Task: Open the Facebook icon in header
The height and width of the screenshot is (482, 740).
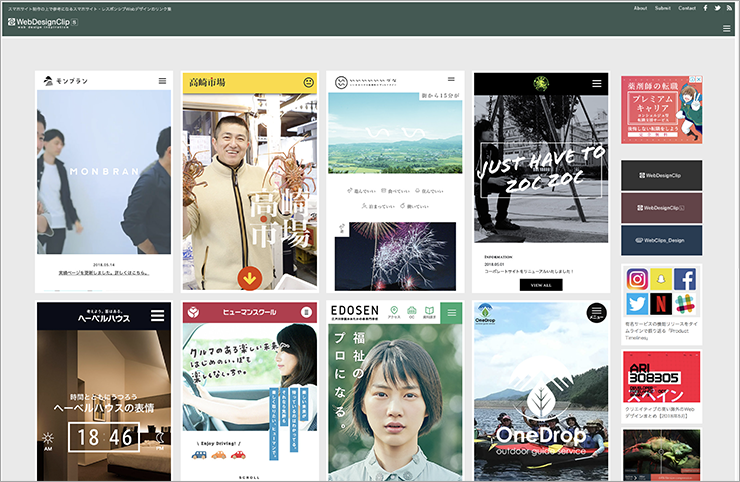Action: (706, 8)
